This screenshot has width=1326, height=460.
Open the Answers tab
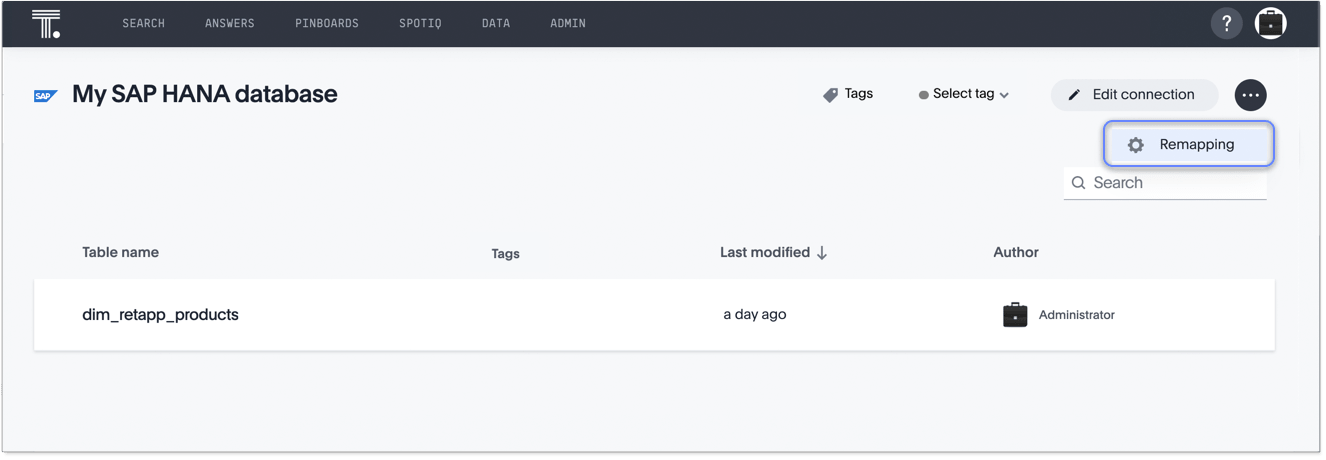(x=229, y=23)
